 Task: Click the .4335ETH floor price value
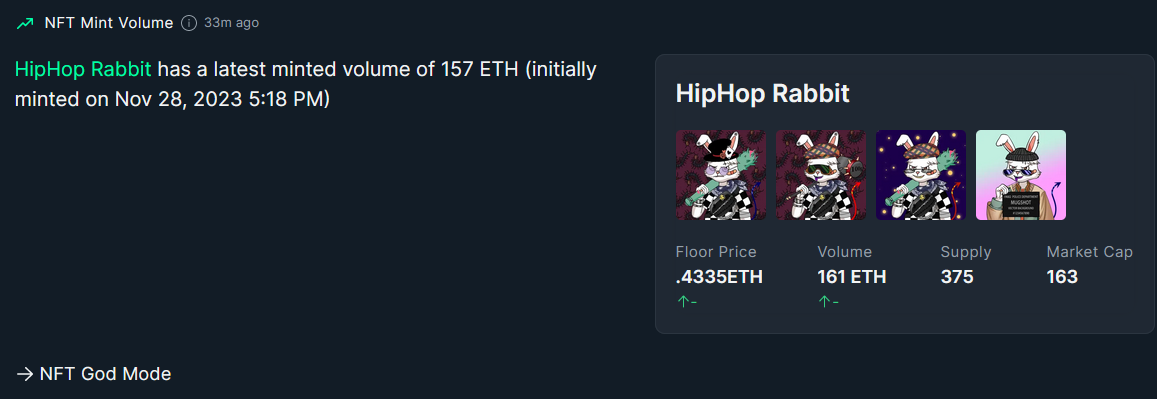[719, 277]
